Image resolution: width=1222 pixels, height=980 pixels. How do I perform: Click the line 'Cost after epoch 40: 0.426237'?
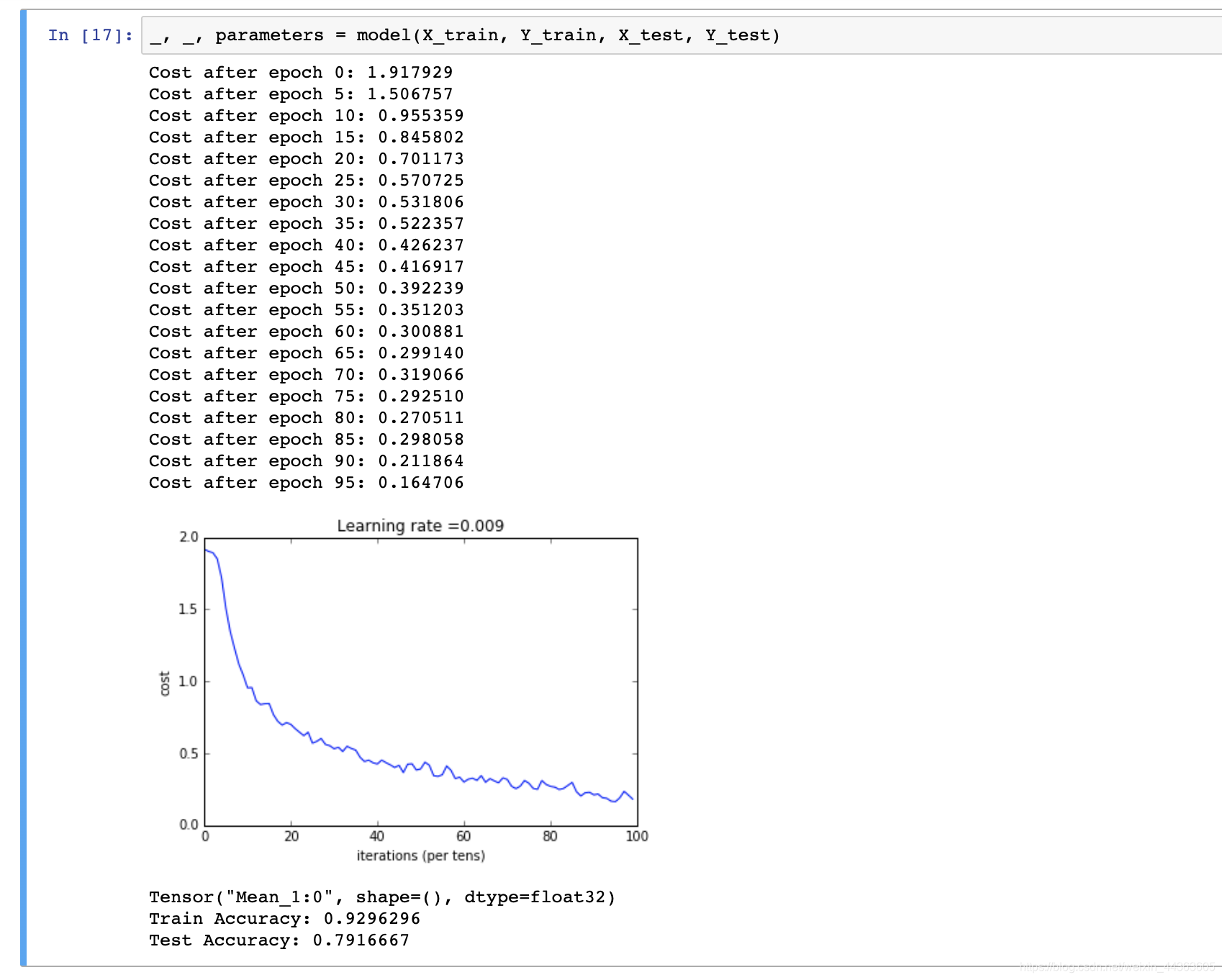(307, 245)
